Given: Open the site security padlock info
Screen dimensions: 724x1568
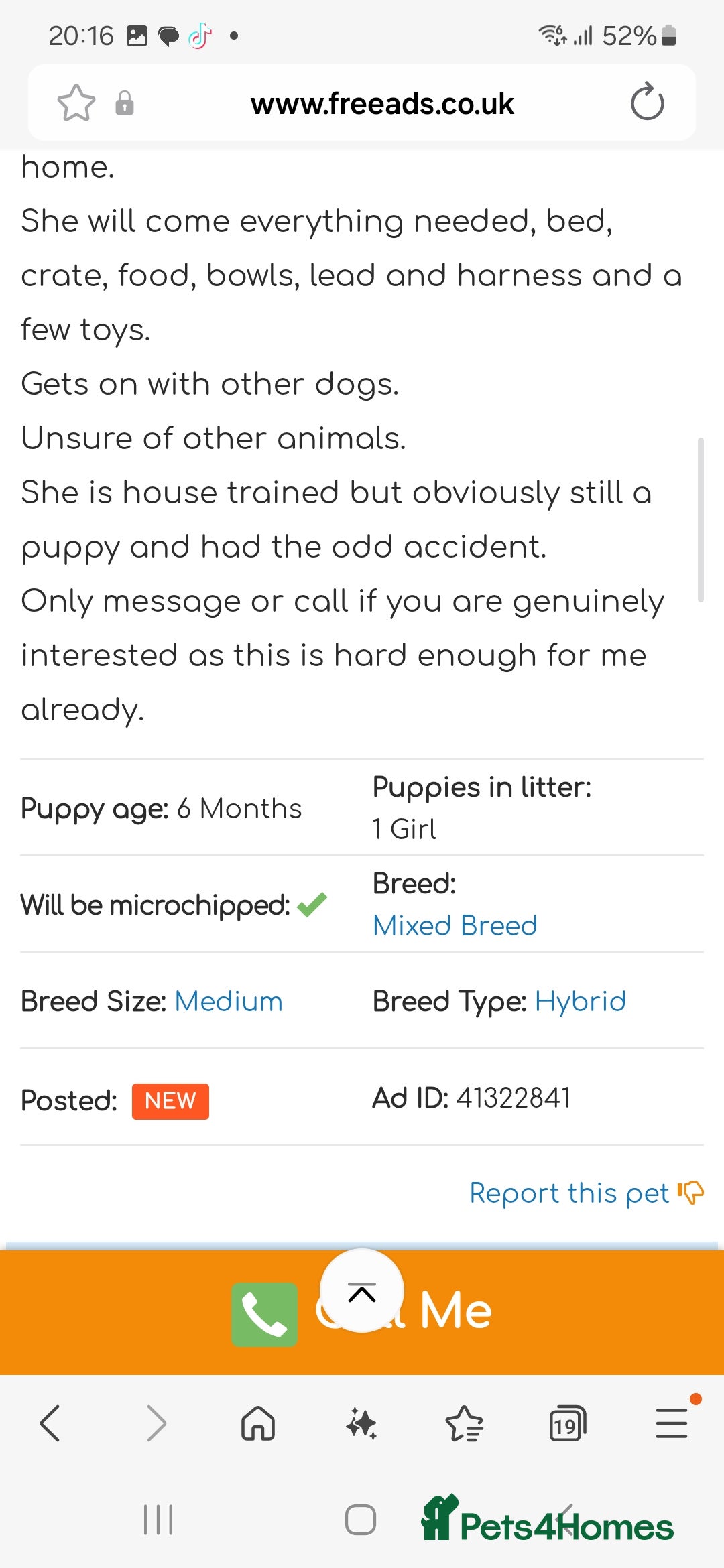Looking at the screenshot, I should [125, 103].
